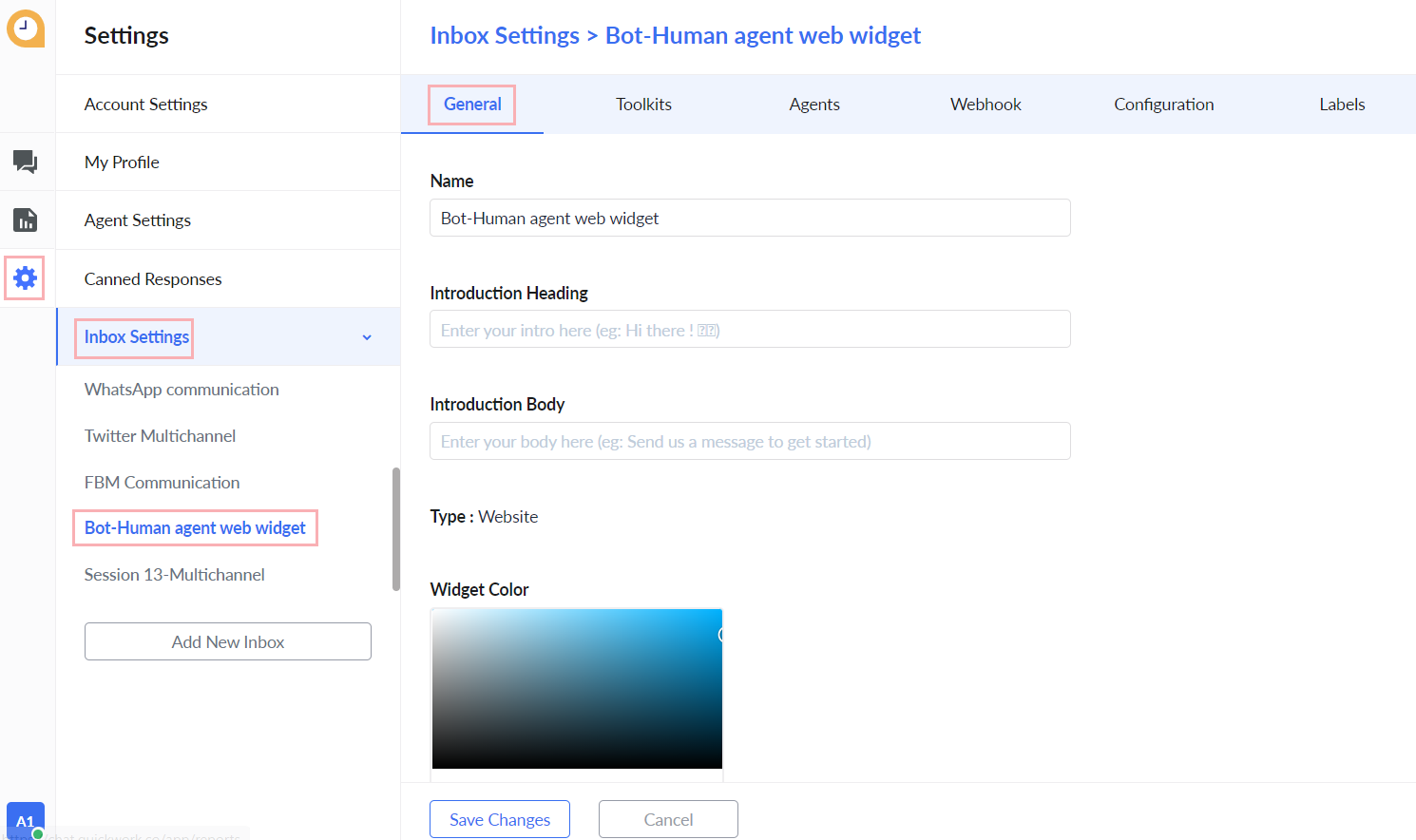Select WhatsApp communication inbox
The height and width of the screenshot is (840, 1416).
[x=182, y=390]
